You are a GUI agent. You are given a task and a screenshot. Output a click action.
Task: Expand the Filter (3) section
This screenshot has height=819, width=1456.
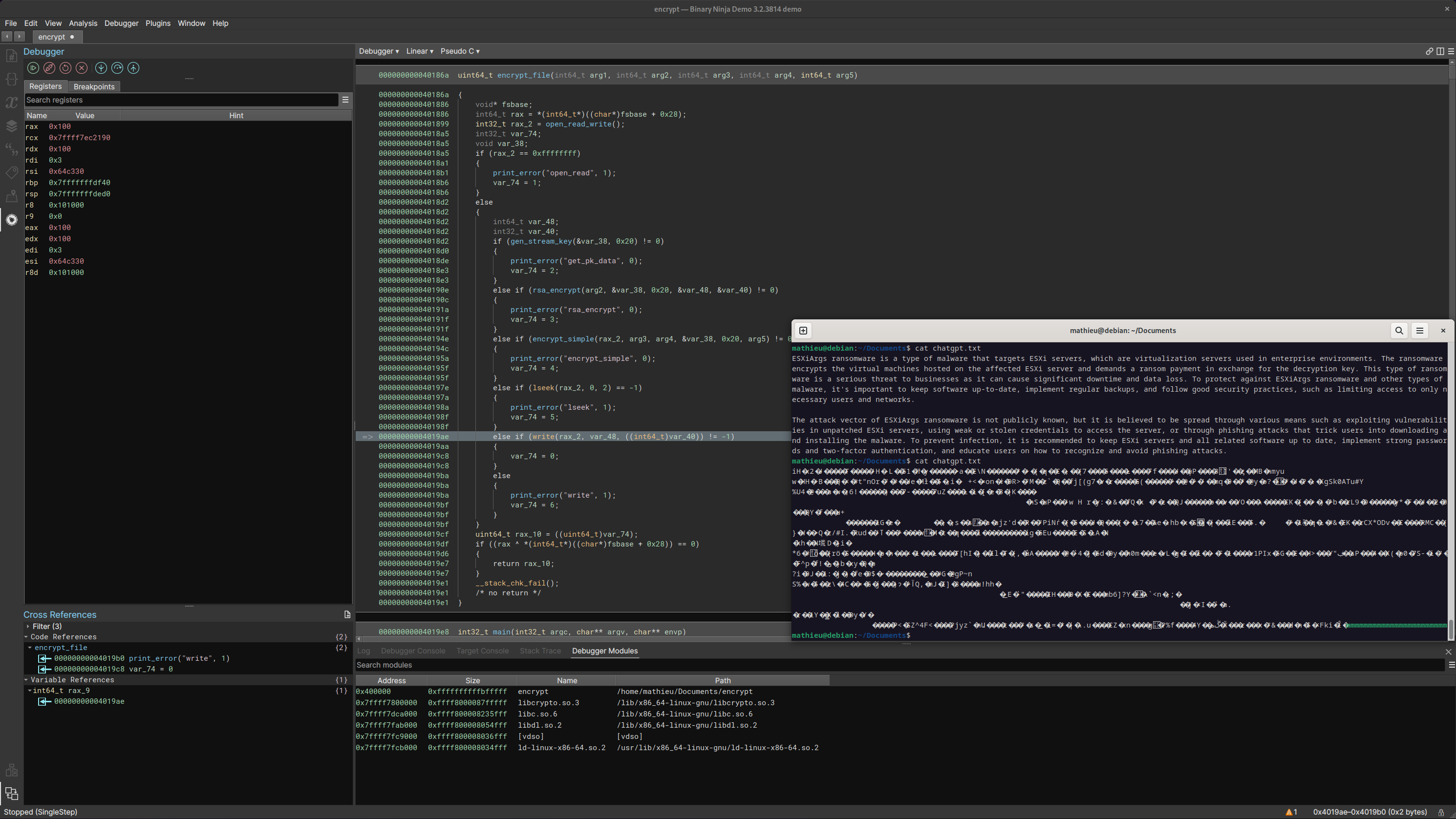[x=28, y=627]
